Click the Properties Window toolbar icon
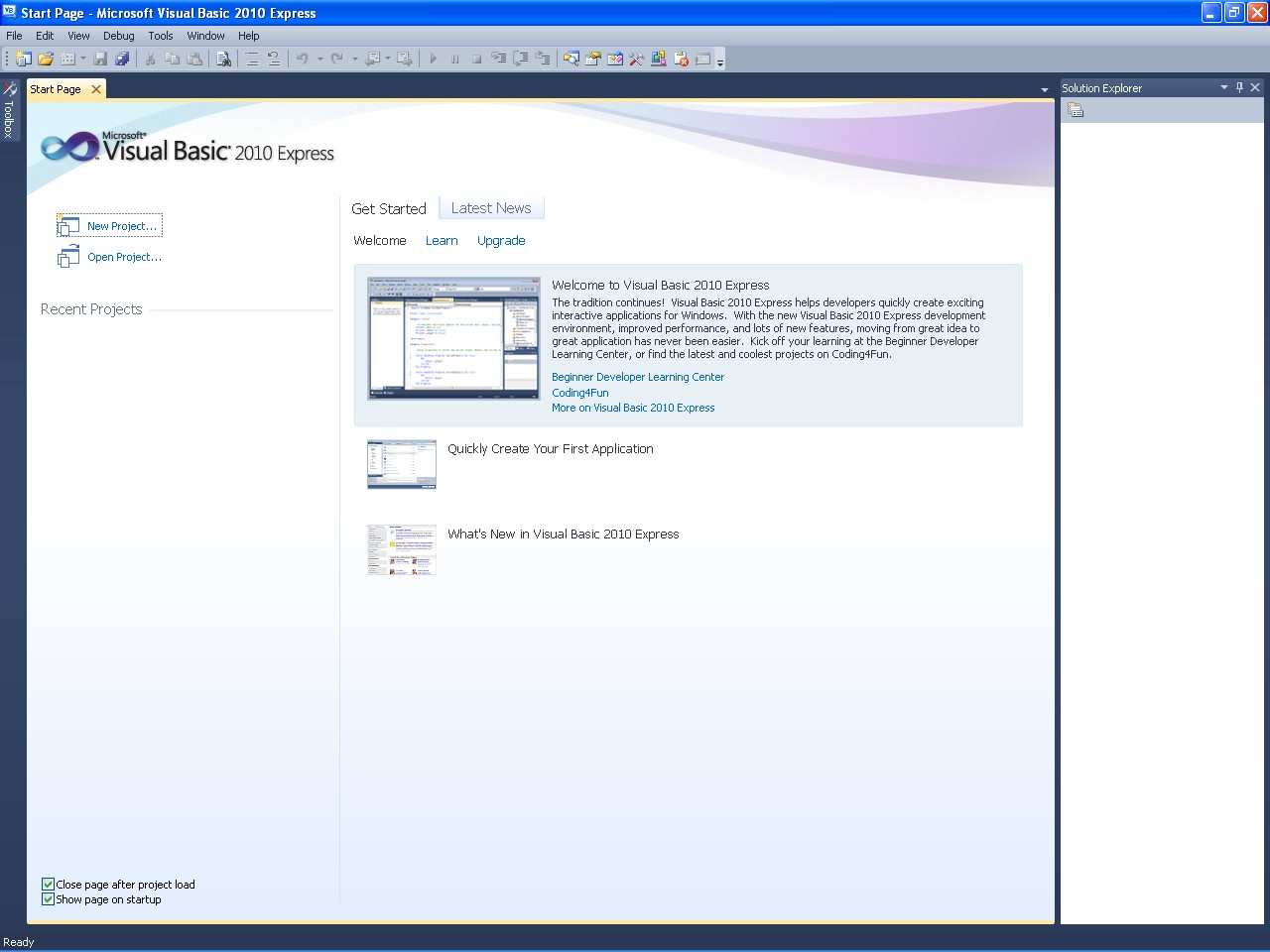Screen dimensions: 1270x952 point(593,59)
